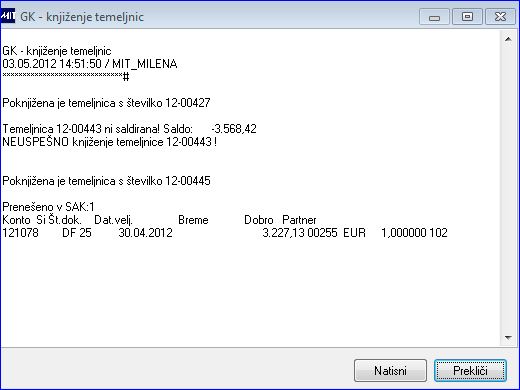This screenshot has width=520, height=390.
Task: Click the 'NEUSPEŠNO knjiženje temeljnice 12-00443' line
Action: [109, 142]
